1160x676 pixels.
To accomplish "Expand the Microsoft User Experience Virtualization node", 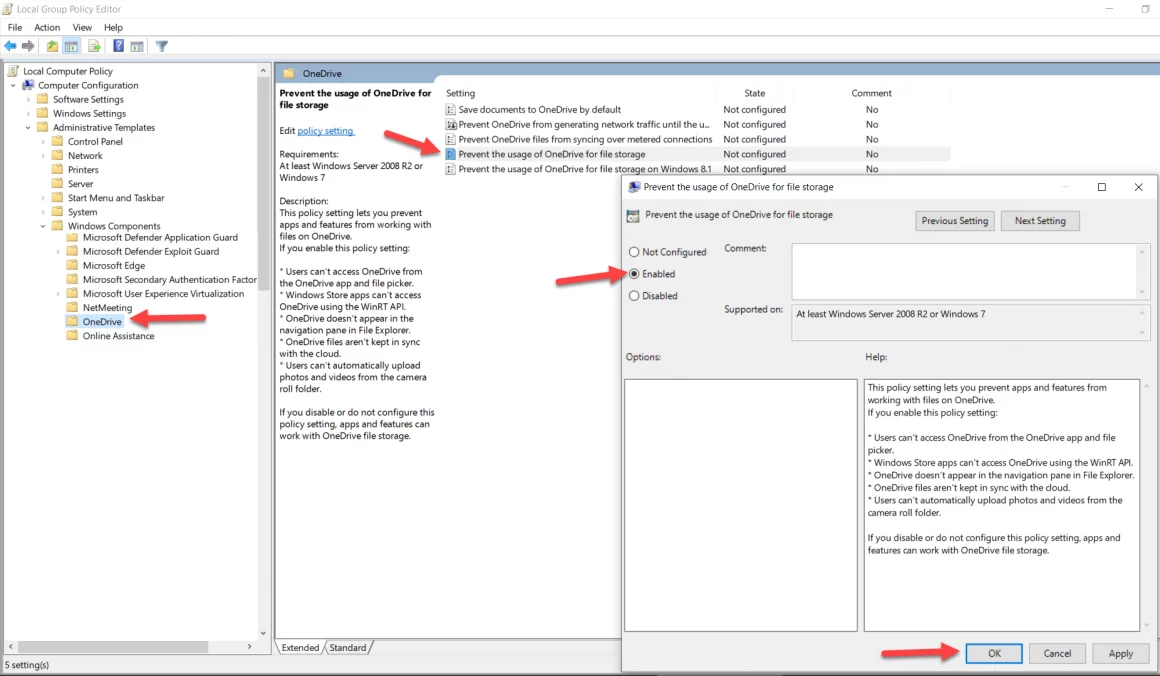I will 58,294.
